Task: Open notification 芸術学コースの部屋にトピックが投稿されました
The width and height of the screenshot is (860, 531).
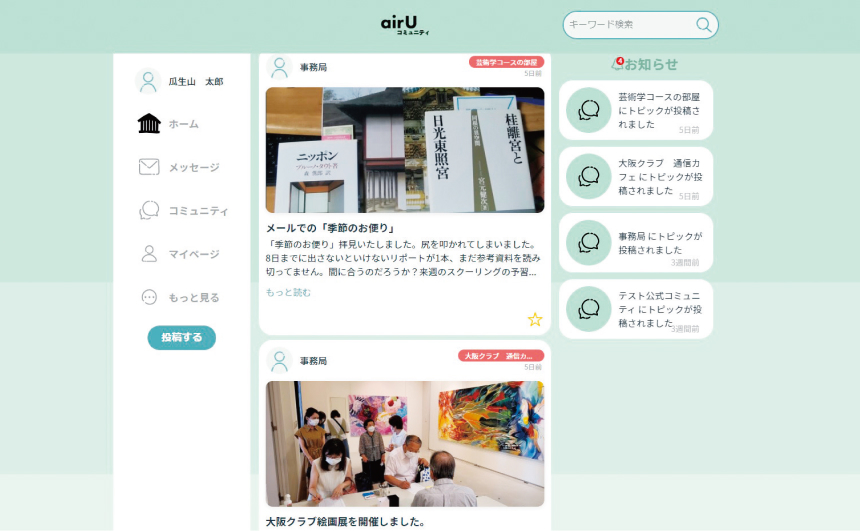Action: pyautogui.click(x=636, y=110)
